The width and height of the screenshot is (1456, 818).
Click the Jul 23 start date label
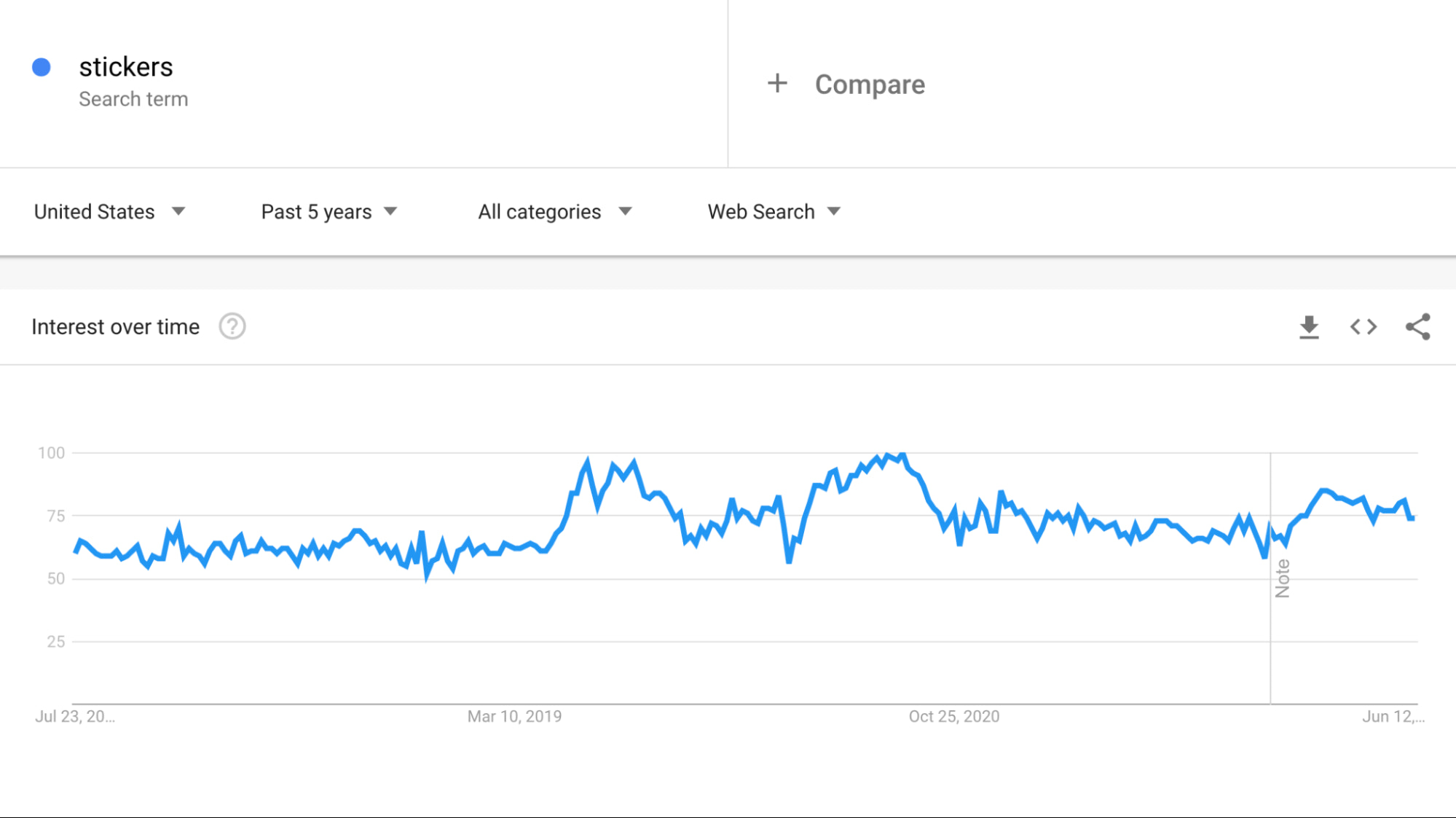75,717
